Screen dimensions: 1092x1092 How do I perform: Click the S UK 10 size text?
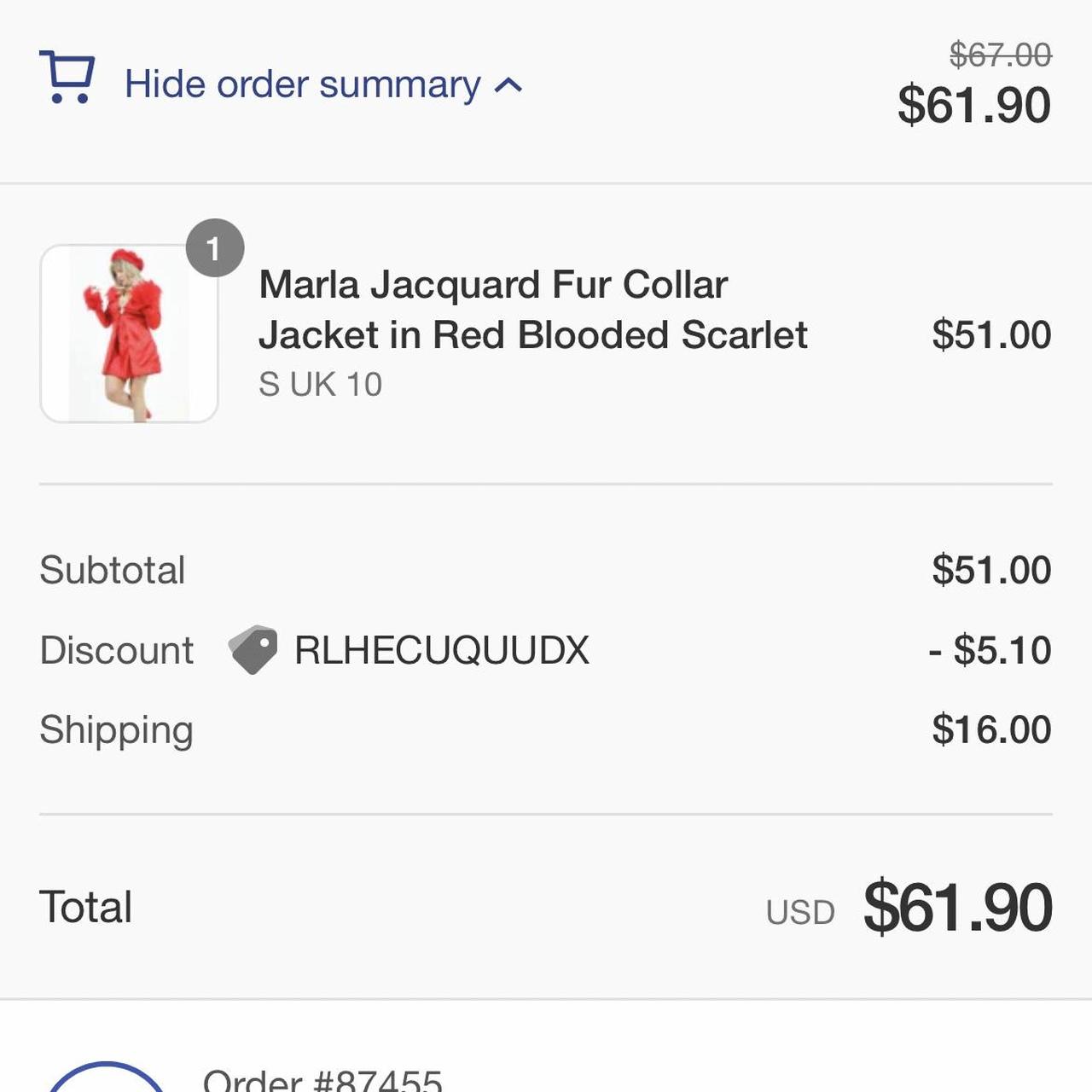pos(320,385)
